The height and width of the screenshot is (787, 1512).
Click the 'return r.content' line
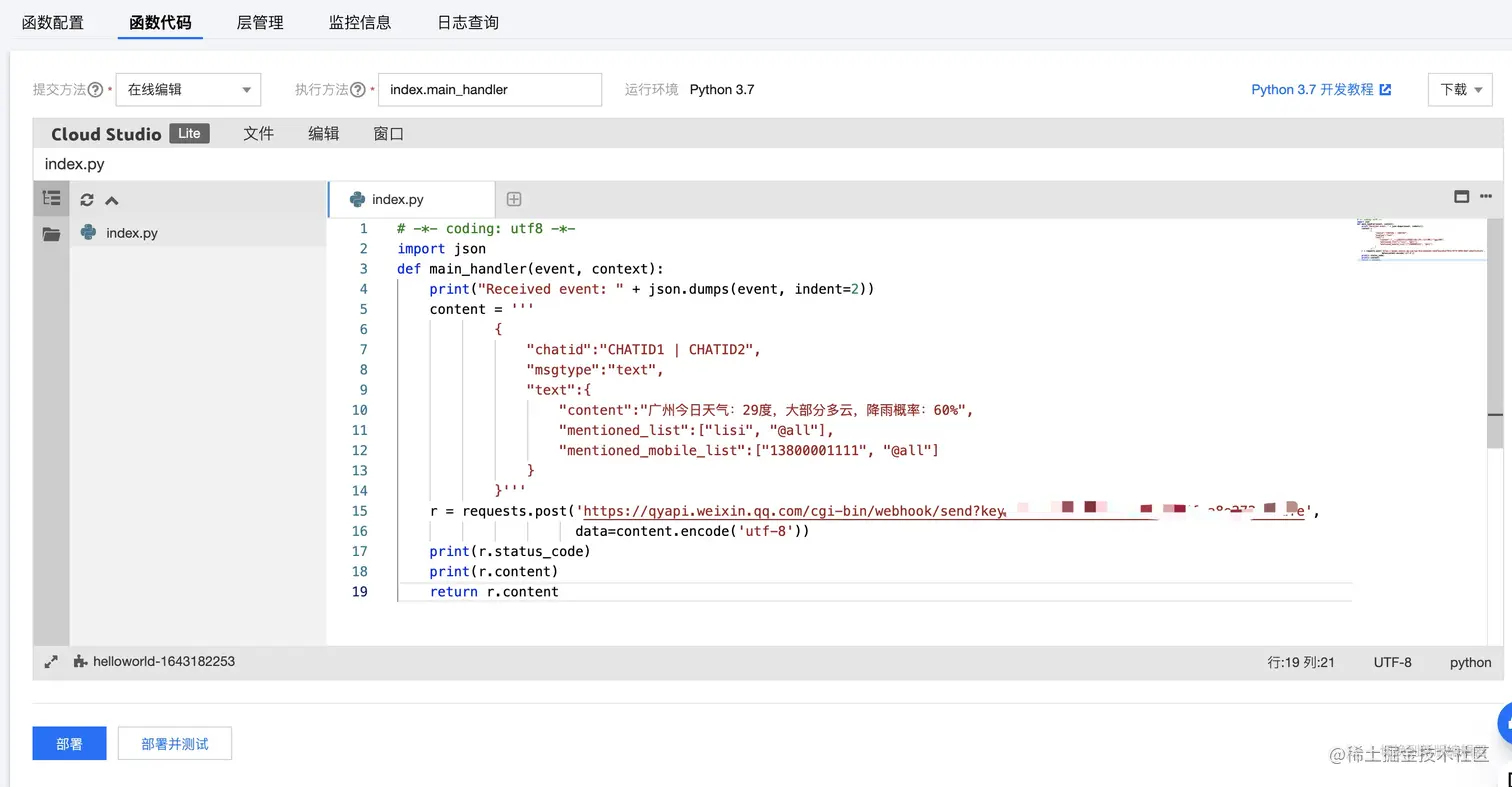click(494, 592)
